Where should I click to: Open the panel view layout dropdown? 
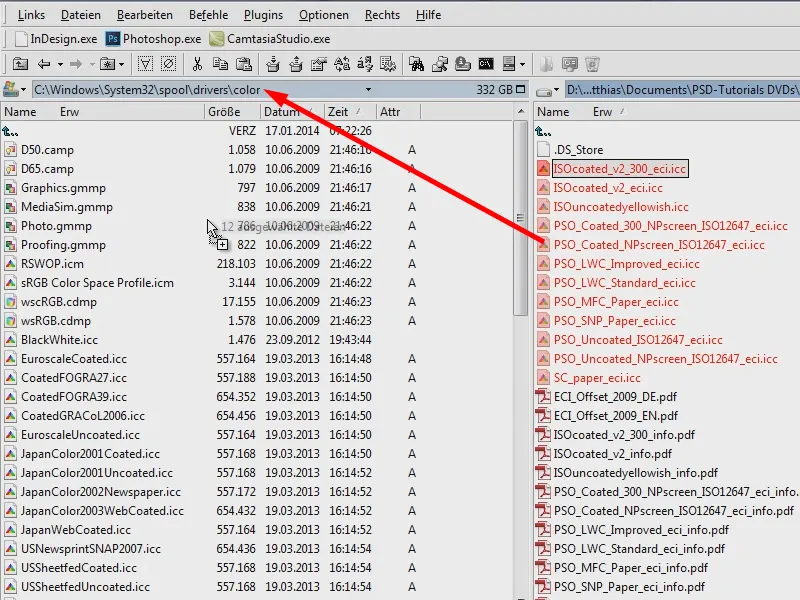point(522,63)
